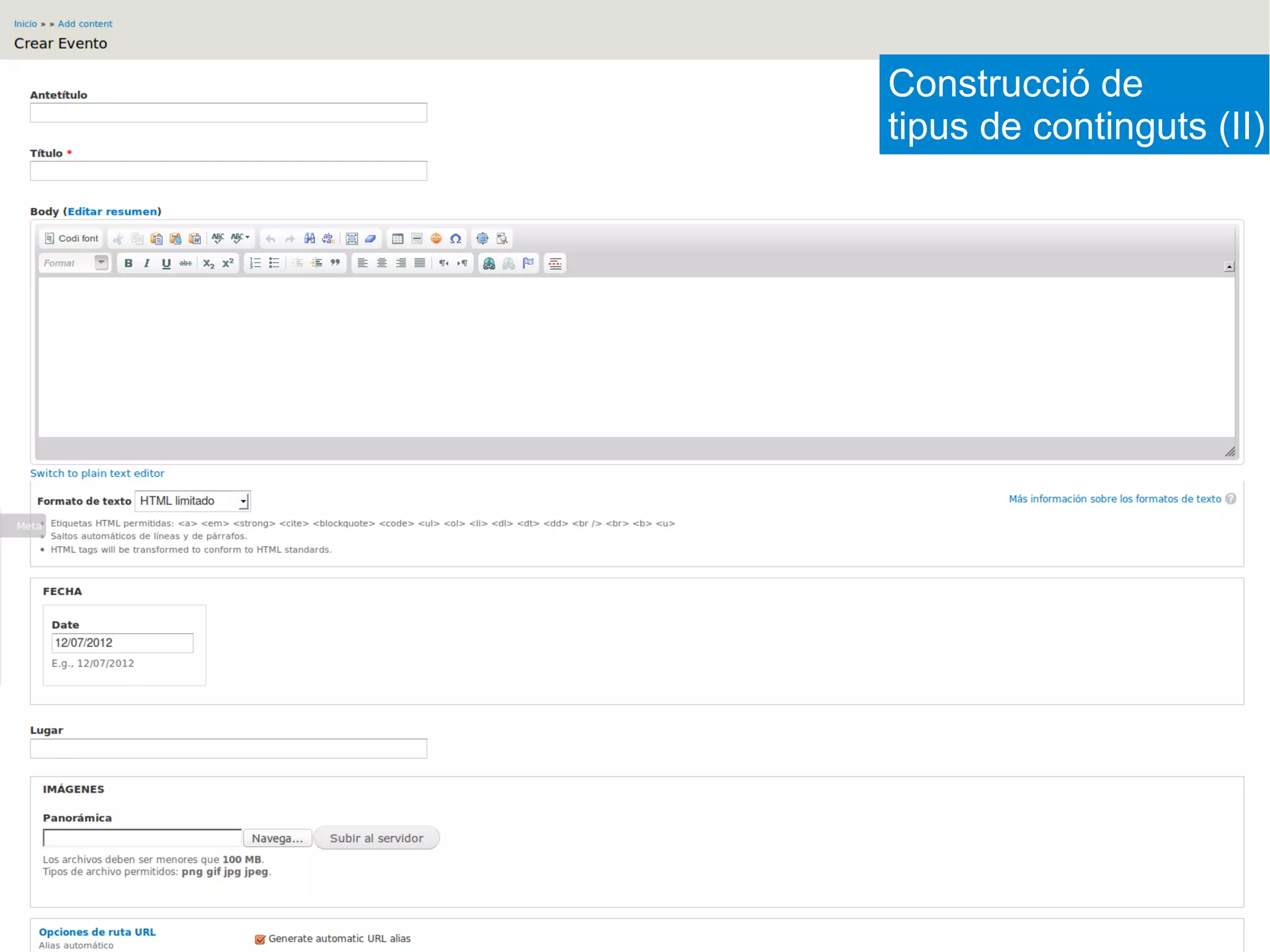Open Más información sobre los formatos link
Screen dimensions: 1270x952
point(1114,499)
